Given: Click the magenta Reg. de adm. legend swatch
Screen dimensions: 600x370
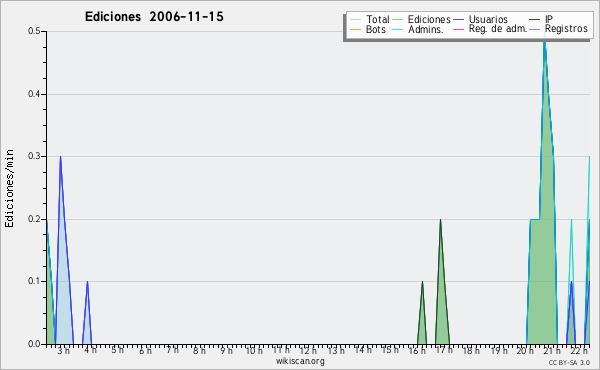Looking at the screenshot, I should coord(458,29).
